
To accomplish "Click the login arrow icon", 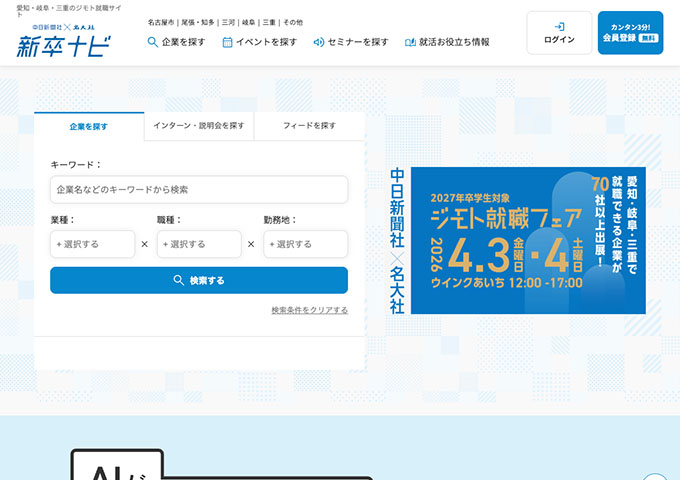I will 559,27.
